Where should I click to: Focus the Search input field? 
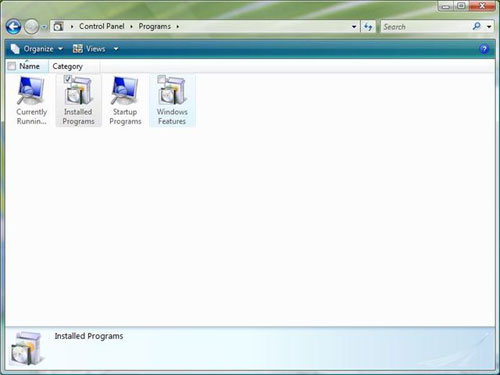tap(427, 27)
